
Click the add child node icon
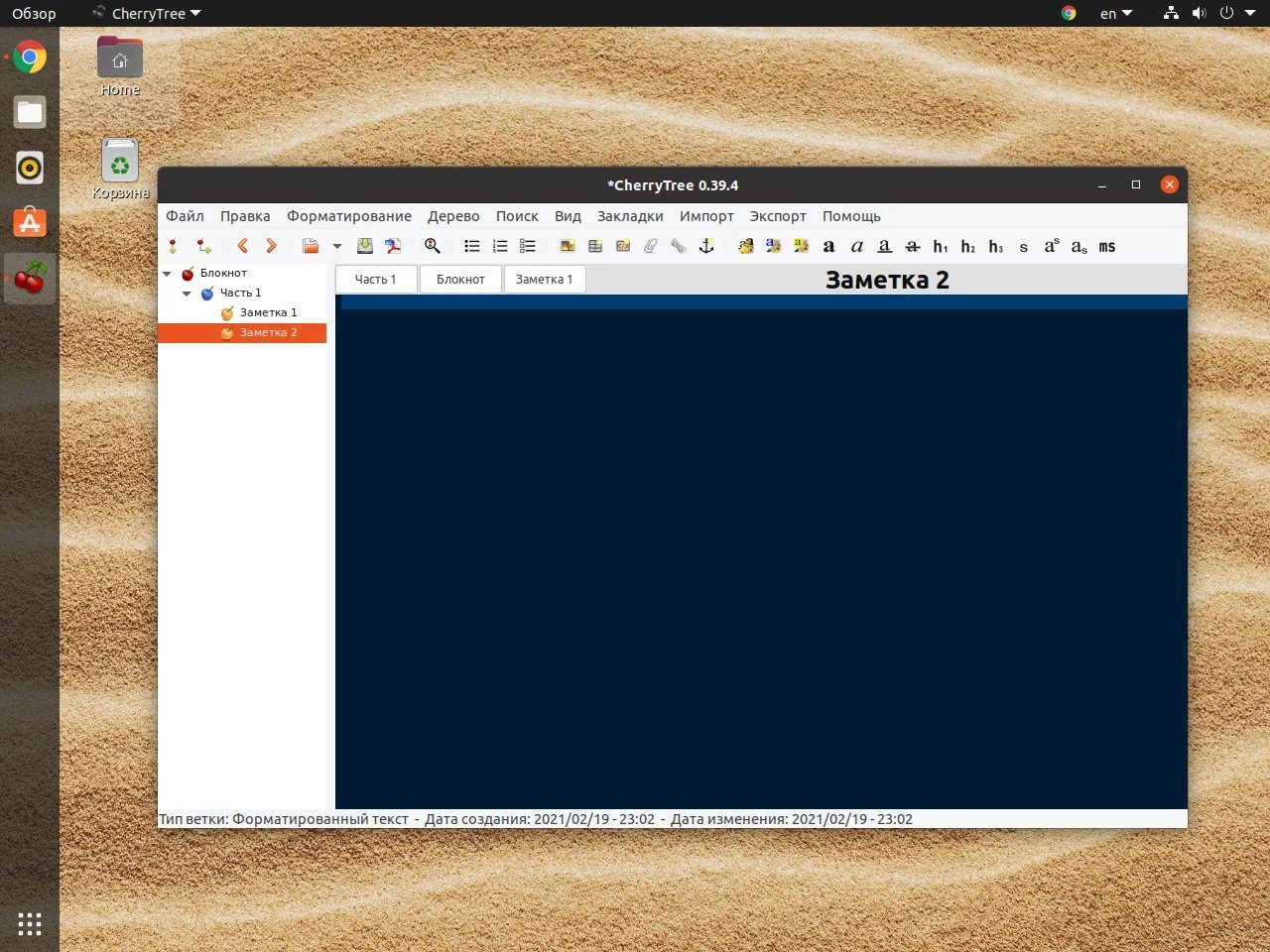pyautogui.click(x=203, y=246)
